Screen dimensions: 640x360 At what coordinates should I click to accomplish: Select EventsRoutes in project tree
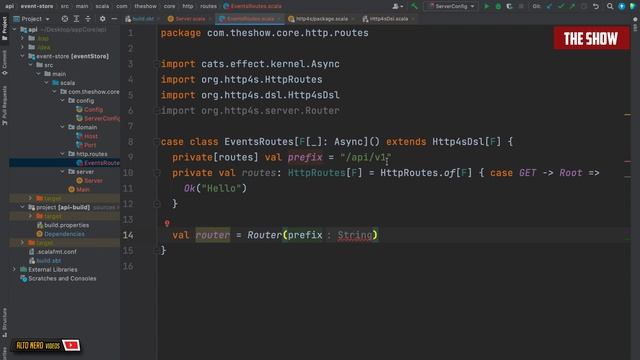pos(98,163)
